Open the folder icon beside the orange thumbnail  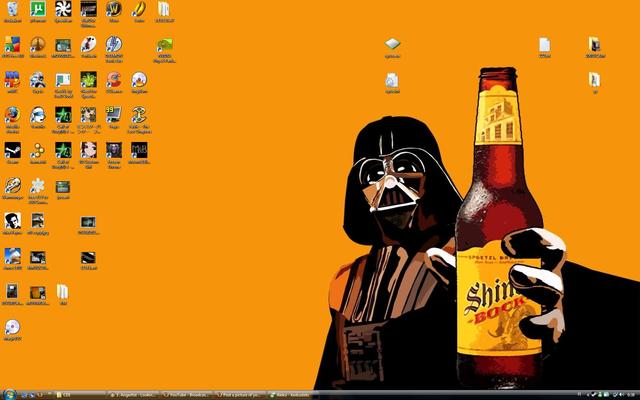(62, 291)
